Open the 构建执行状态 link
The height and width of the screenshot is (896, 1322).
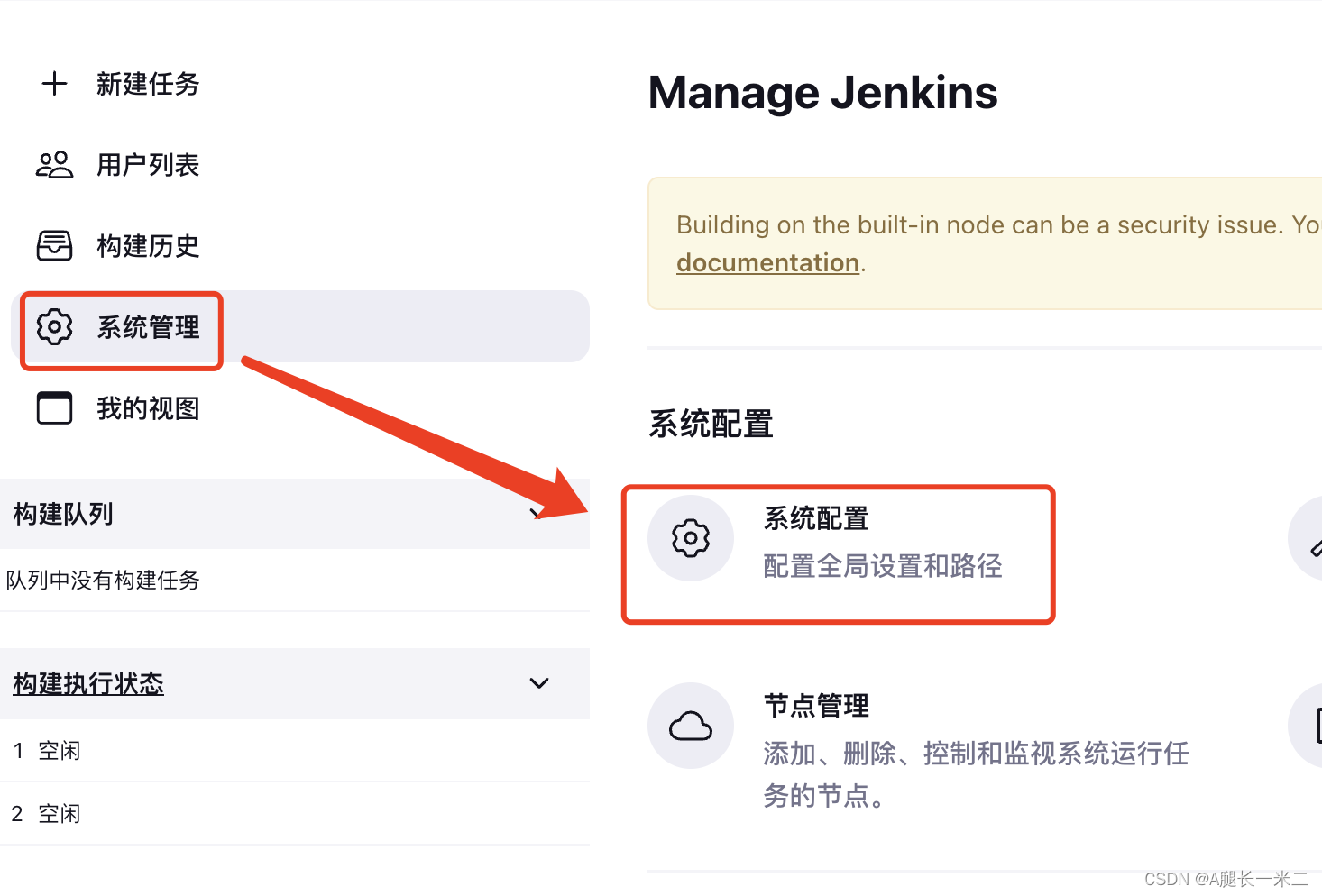point(88,683)
